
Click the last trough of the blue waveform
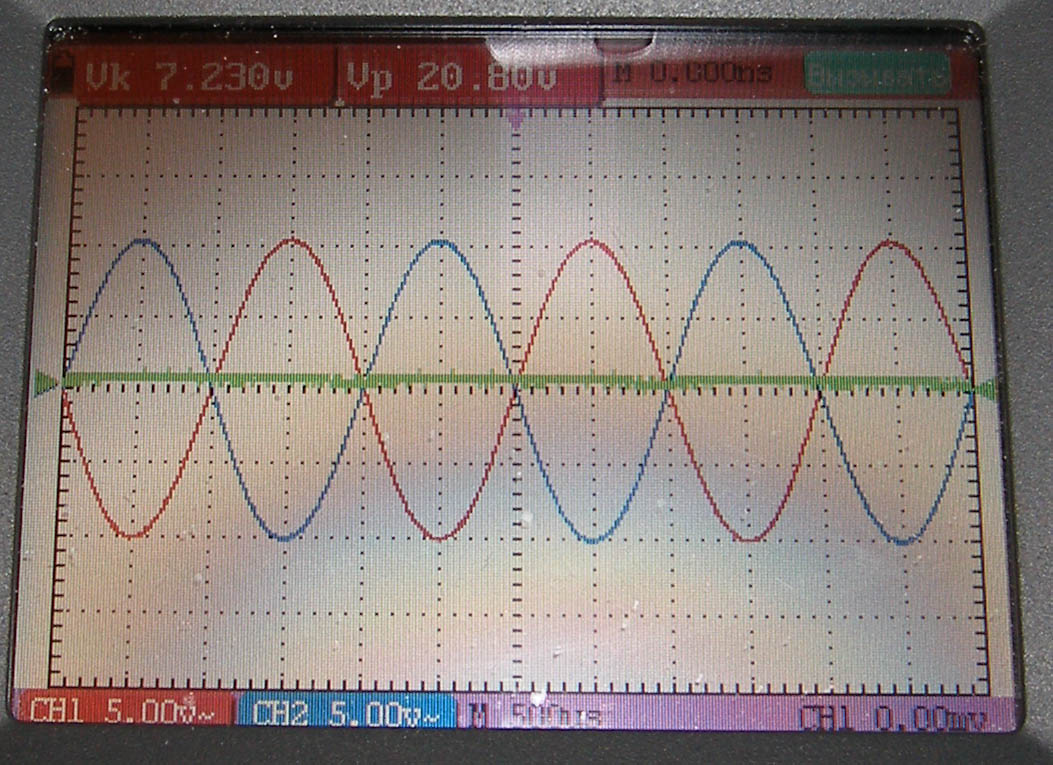point(904,543)
